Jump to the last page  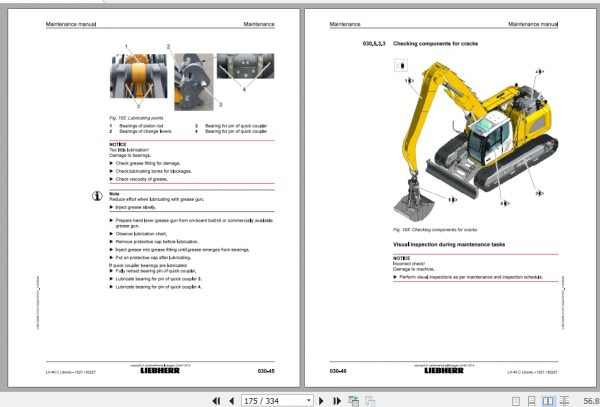(x=337, y=400)
